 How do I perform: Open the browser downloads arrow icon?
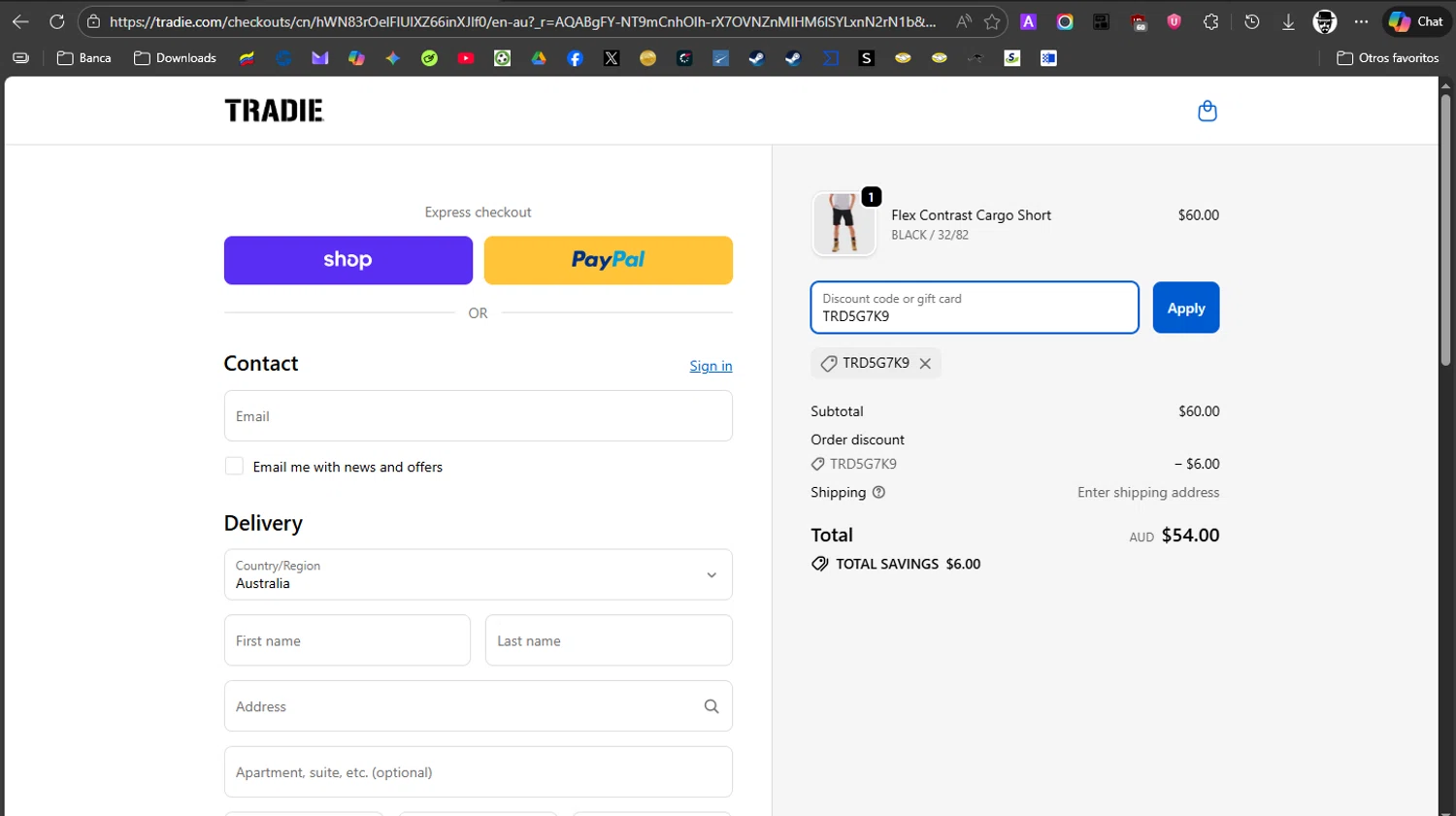point(1288,21)
